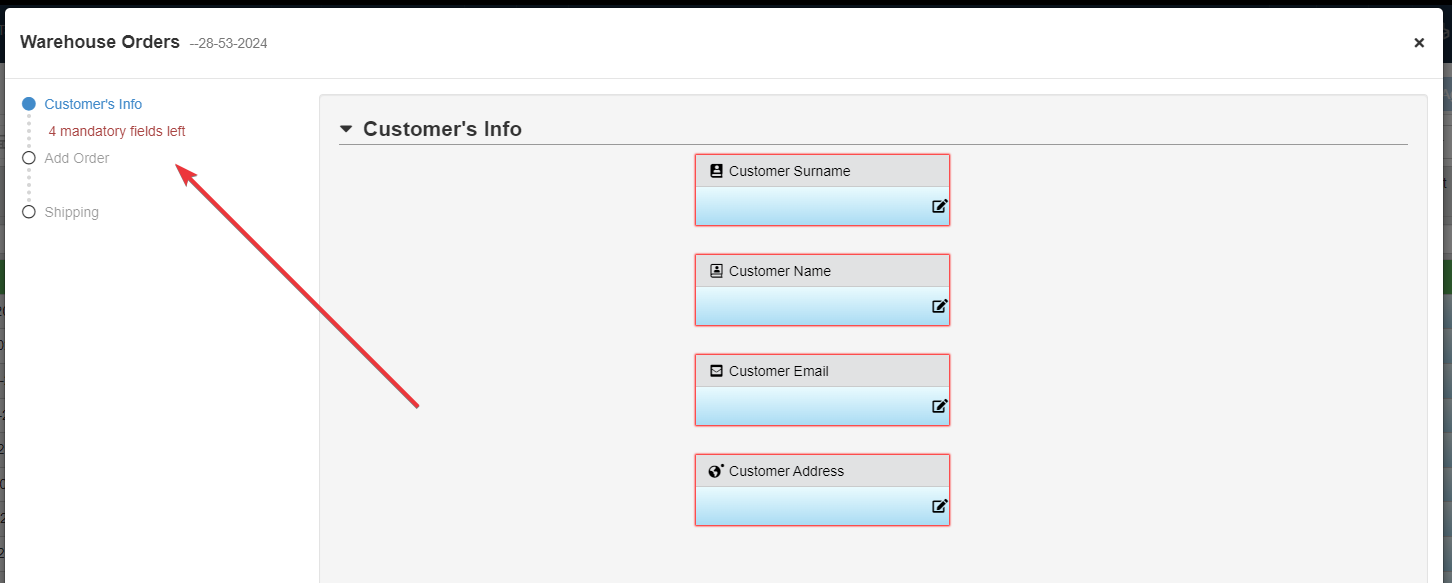Click the Customer Surname address-book icon
The width and height of the screenshot is (1452, 583).
click(716, 171)
